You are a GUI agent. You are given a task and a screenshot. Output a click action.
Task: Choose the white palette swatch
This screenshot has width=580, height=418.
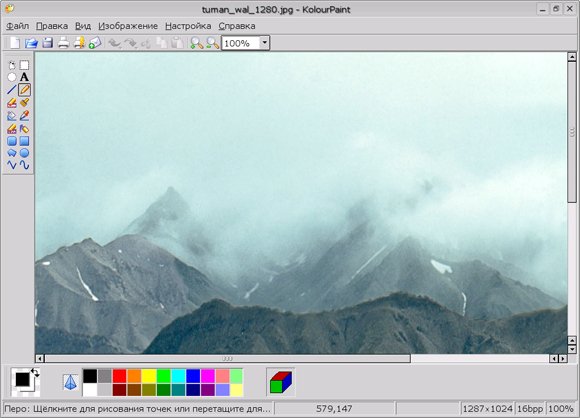point(90,390)
